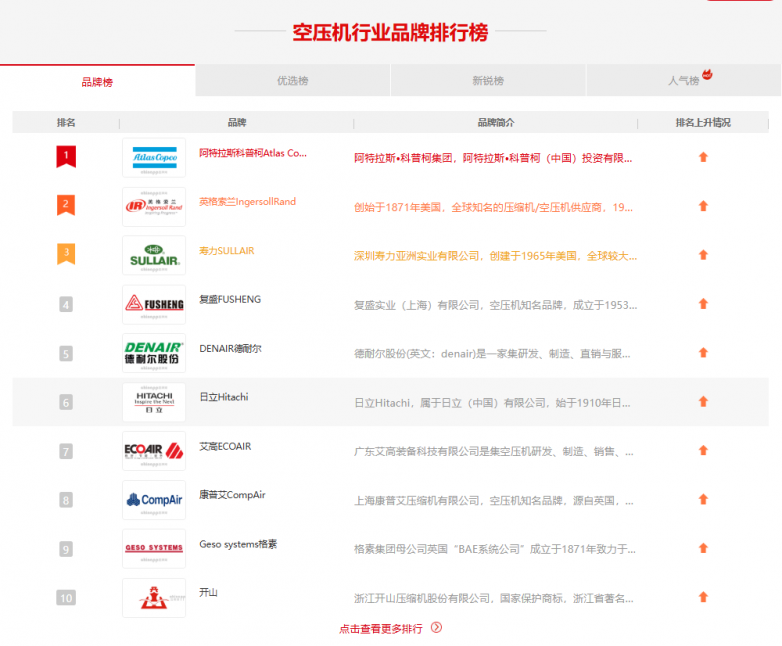Switch to the 新锐榜 tab
The image size is (782, 646).
click(x=488, y=80)
